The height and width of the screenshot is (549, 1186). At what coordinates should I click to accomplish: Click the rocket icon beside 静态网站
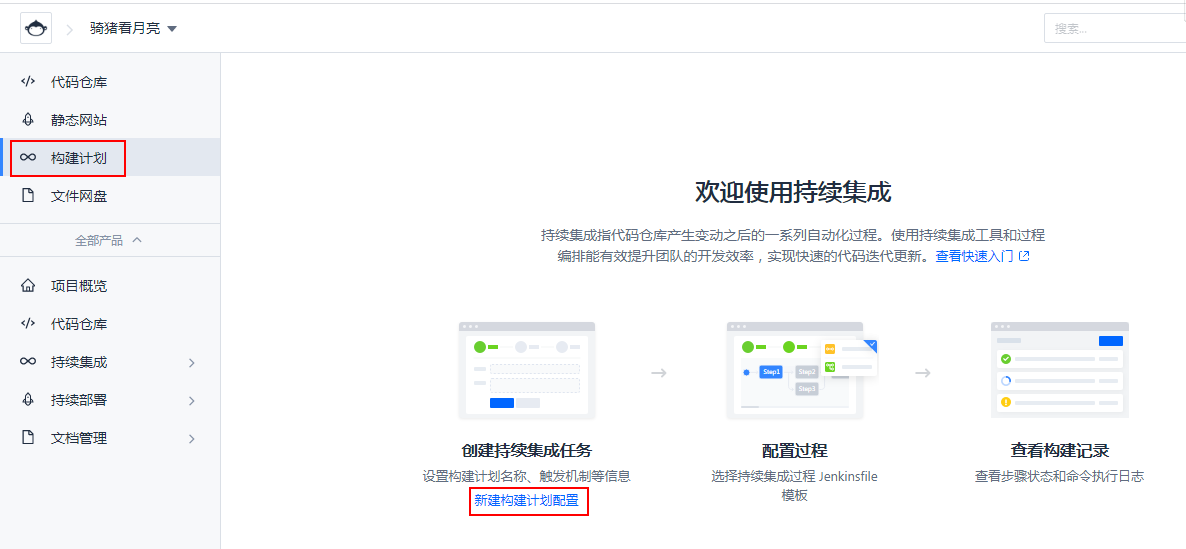click(x=28, y=119)
